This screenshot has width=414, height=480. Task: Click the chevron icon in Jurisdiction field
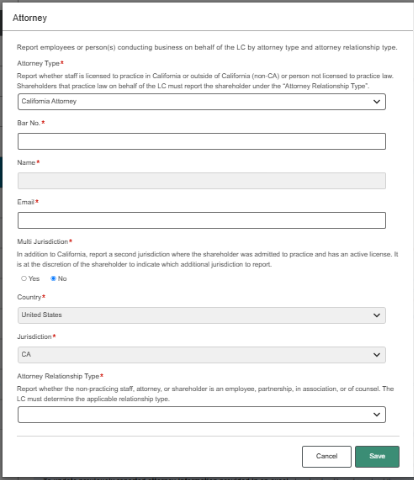(376, 355)
